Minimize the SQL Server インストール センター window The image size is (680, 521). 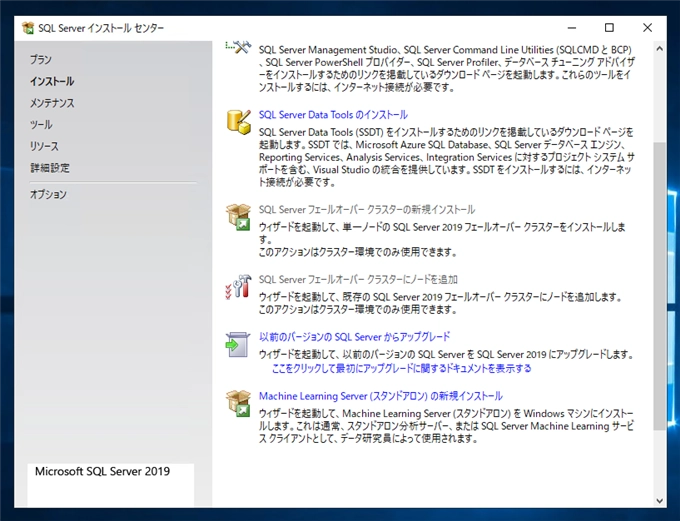[572, 28]
